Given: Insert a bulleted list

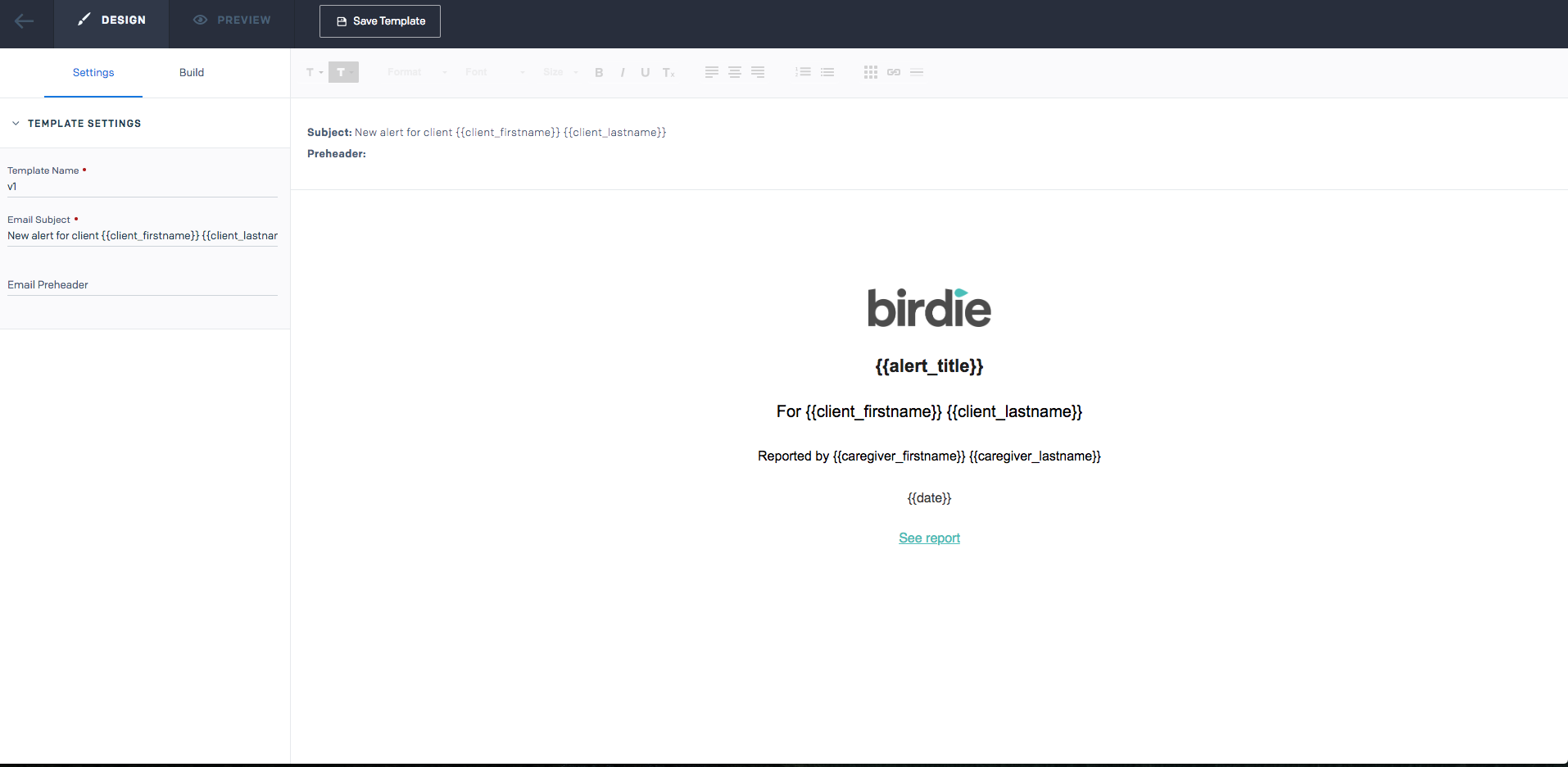Looking at the screenshot, I should (x=827, y=72).
